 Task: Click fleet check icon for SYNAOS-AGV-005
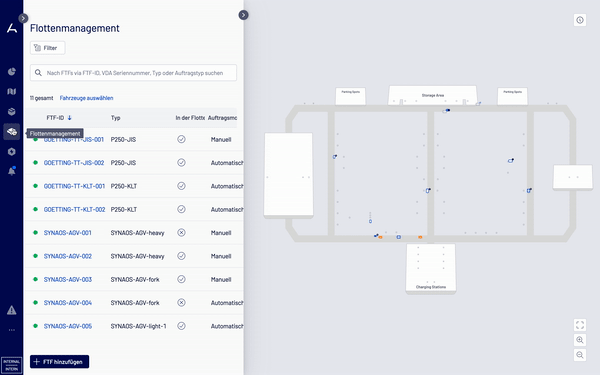181,326
